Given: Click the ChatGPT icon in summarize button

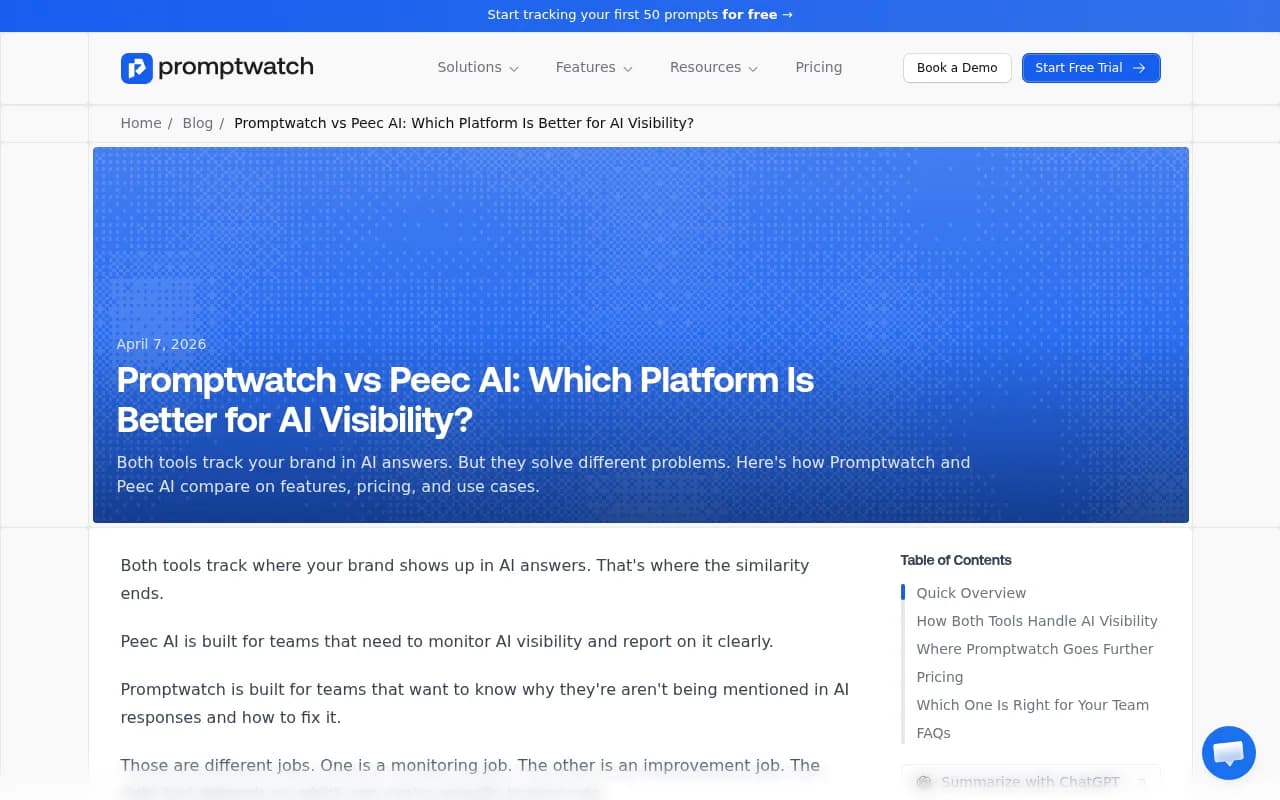Looking at the screenshot, I should [x=924, y=782].
